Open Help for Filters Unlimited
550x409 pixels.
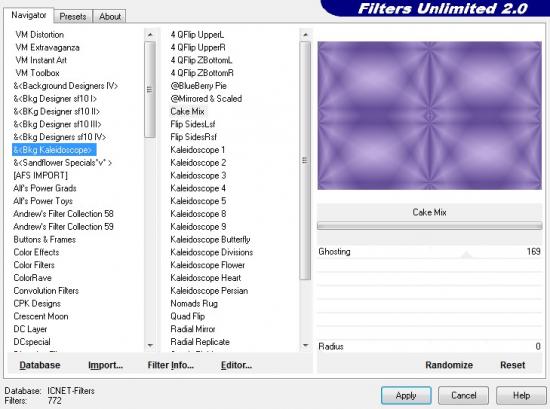point(521,395)
